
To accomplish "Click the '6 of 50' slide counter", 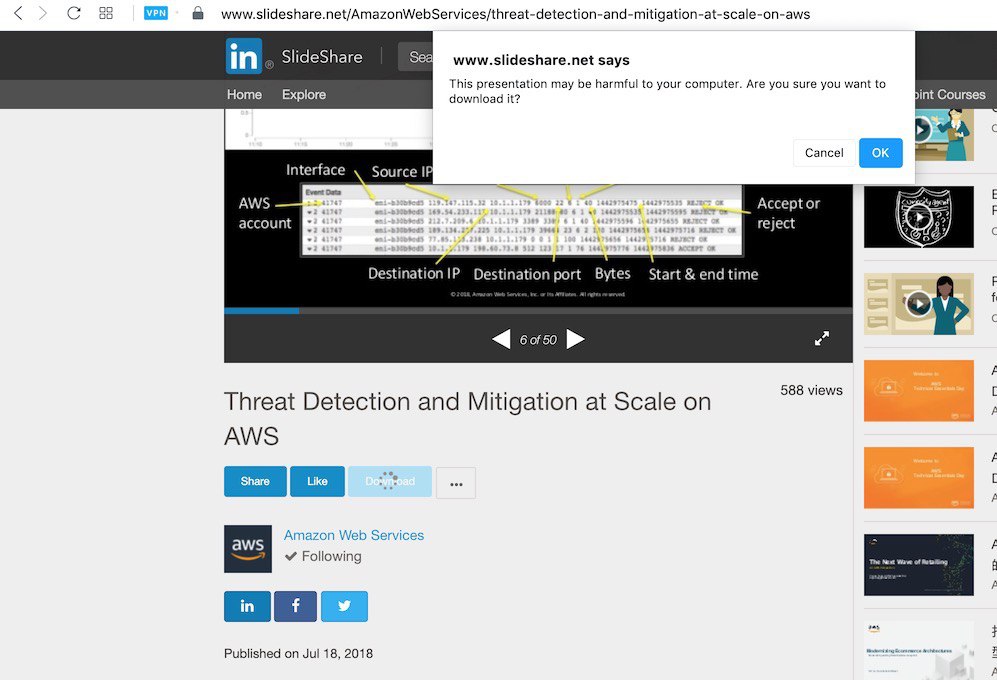I will pos(538,340).
